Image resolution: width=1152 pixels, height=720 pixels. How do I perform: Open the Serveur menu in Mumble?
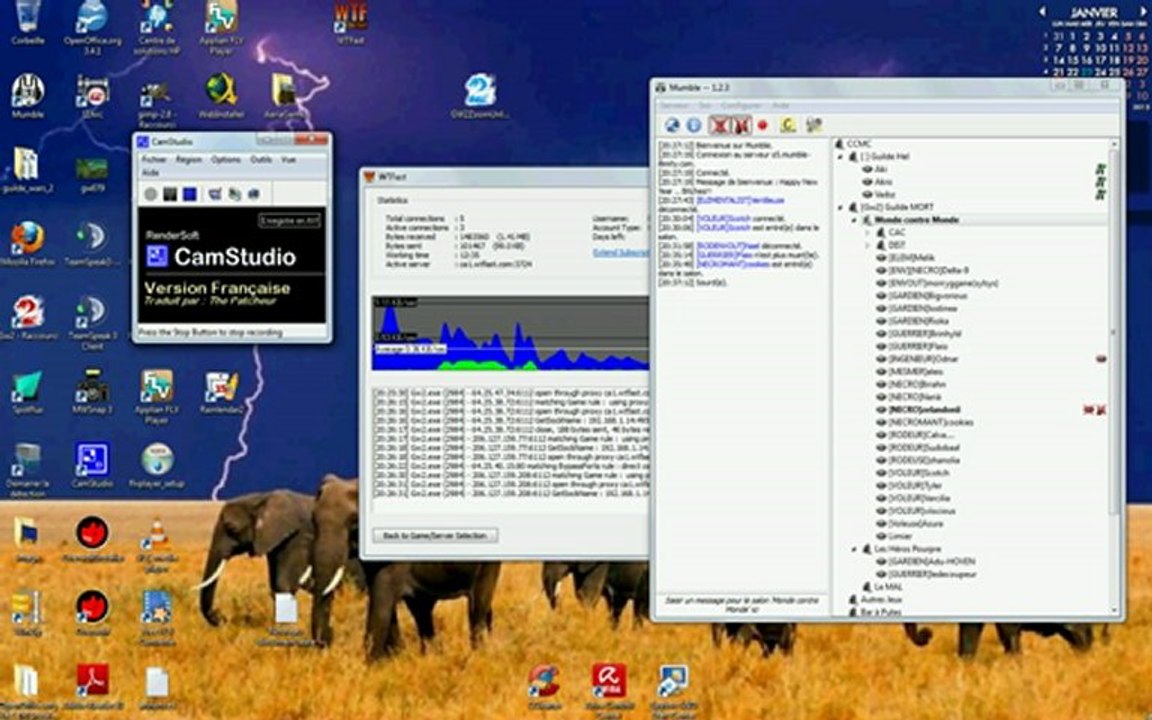coord(674,106)
